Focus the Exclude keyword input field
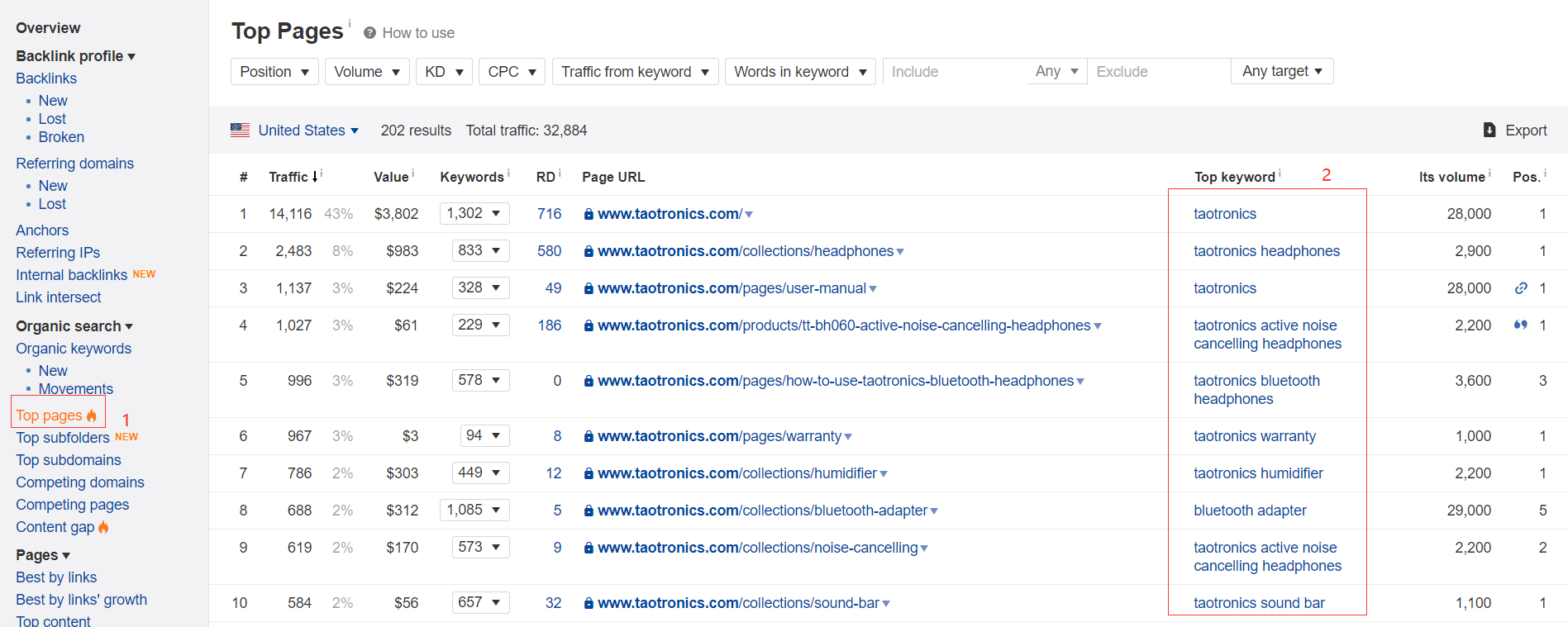The width and height of the screenshot is (1568, 627). click(1159, 72)
